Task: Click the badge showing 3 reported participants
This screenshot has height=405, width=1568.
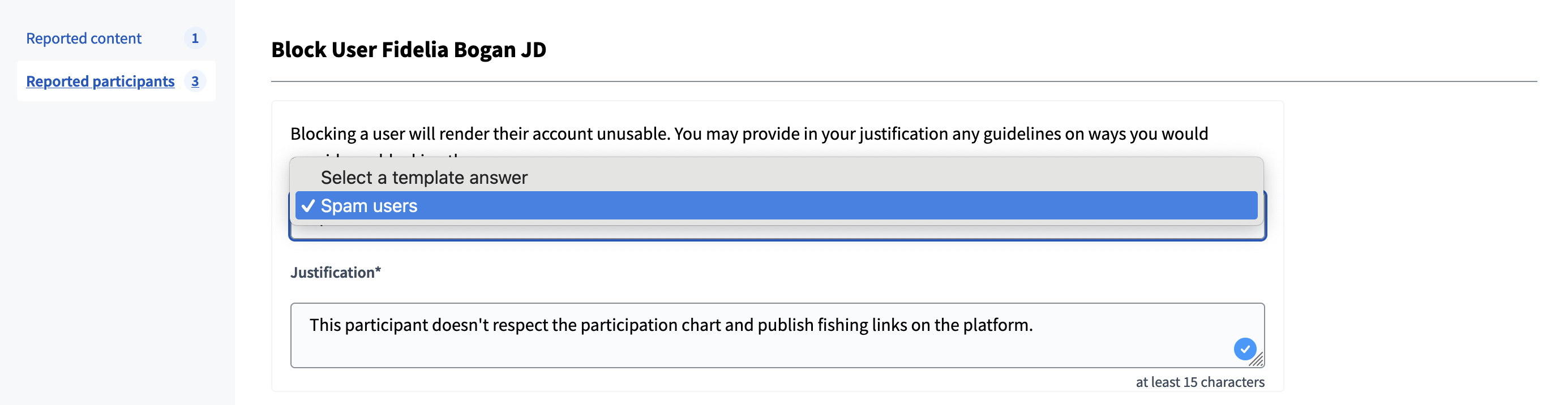Action: [x=195, y=81]
